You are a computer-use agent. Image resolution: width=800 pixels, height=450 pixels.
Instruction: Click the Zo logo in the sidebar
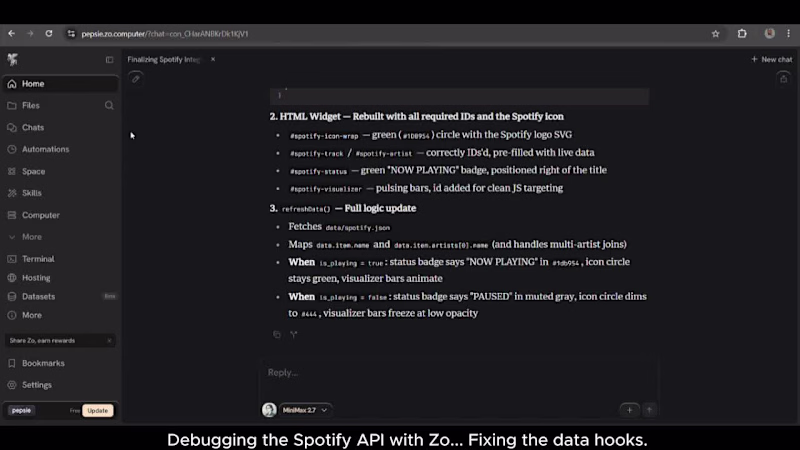coord(12,60)
